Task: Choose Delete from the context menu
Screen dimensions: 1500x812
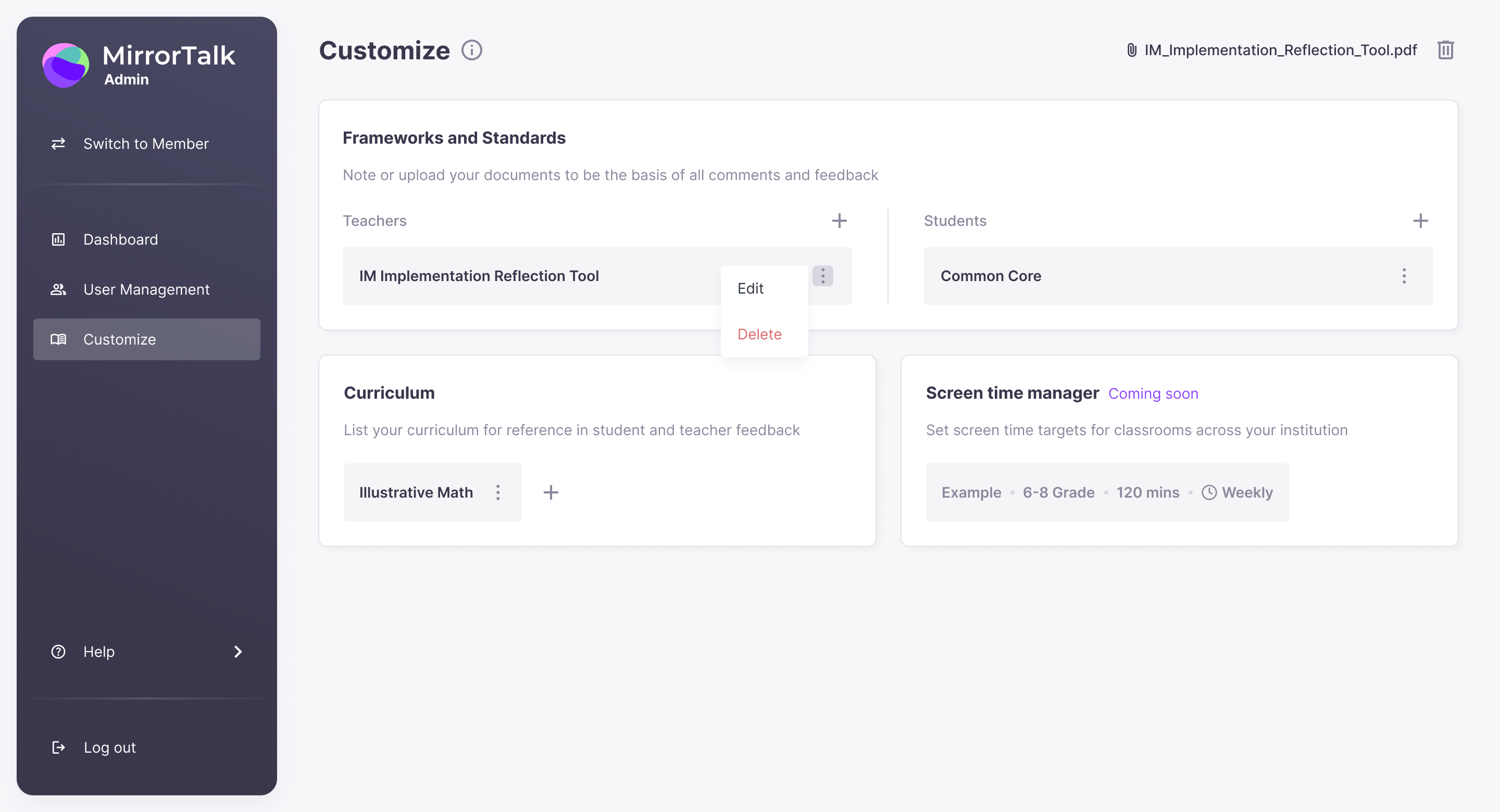Action: (764, 334)
